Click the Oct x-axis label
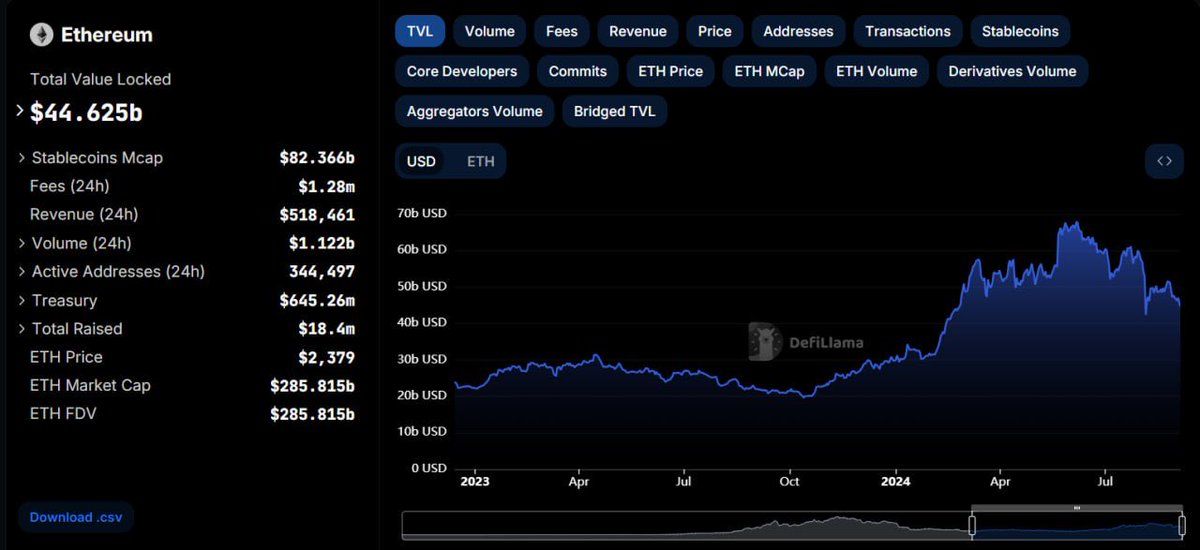 click(x=789, y=481)
